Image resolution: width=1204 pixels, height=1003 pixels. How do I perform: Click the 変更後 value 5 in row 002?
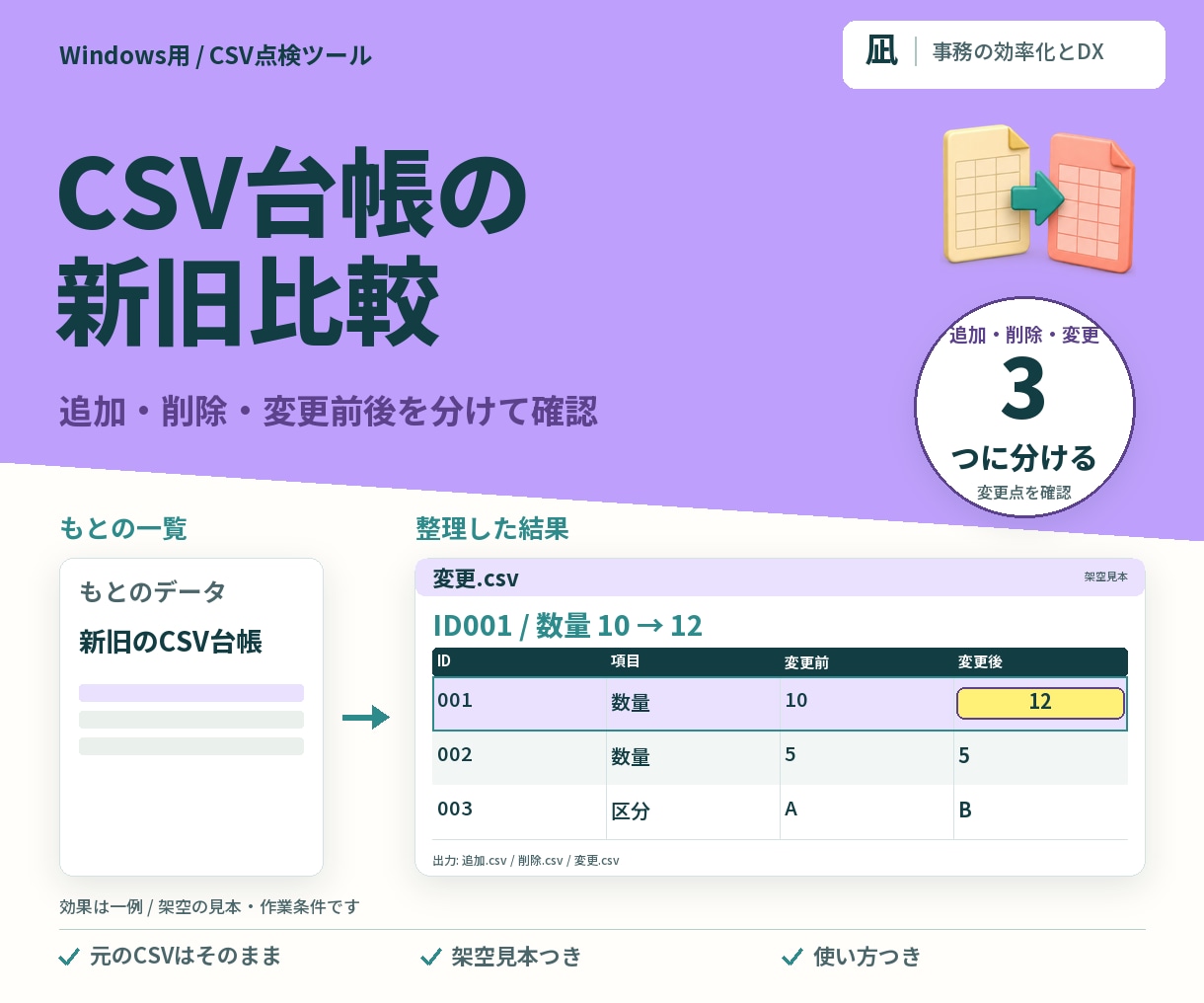964,756
